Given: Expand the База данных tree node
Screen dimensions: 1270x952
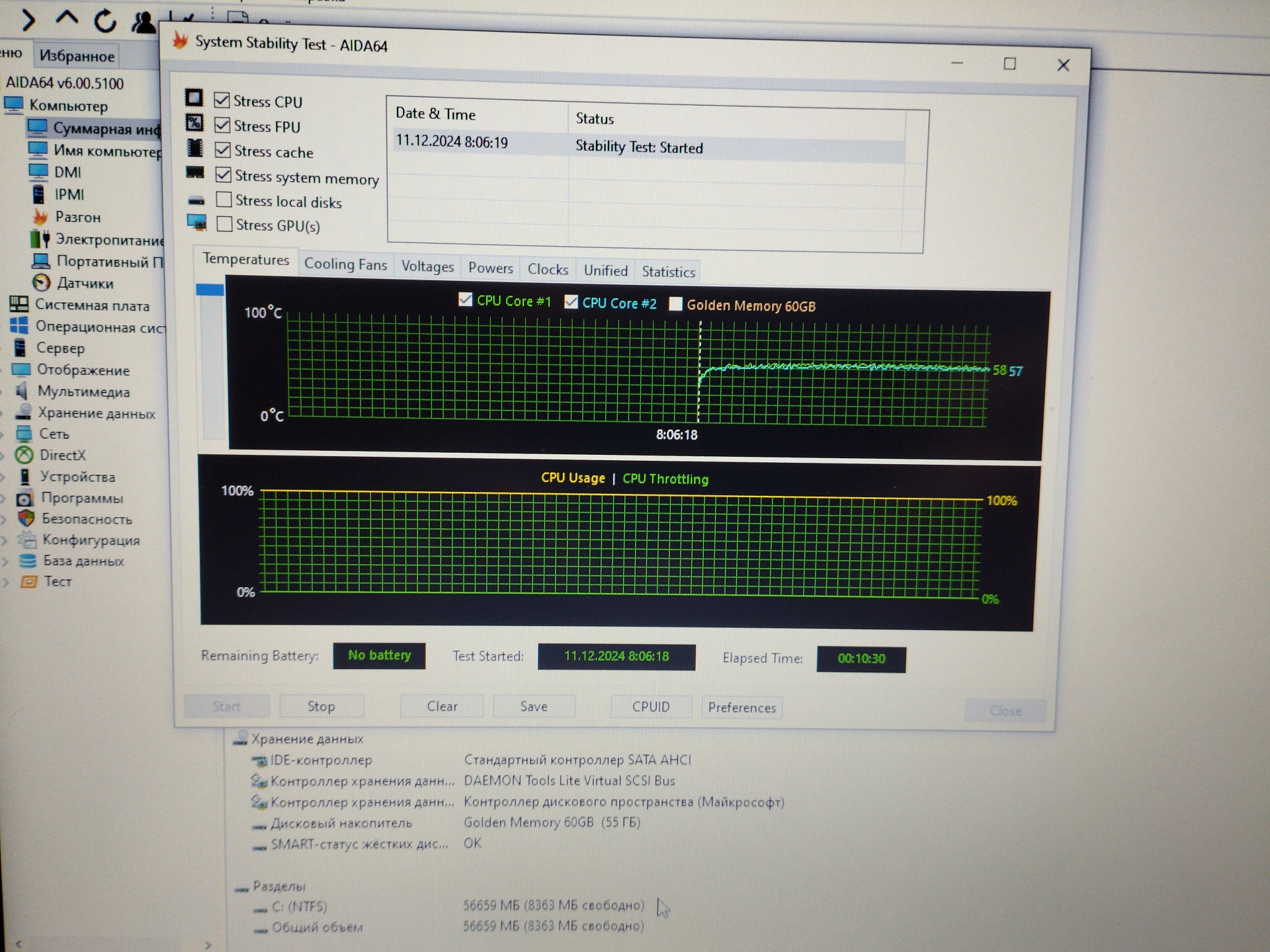Looking at the screenshot, I should 5,561.
